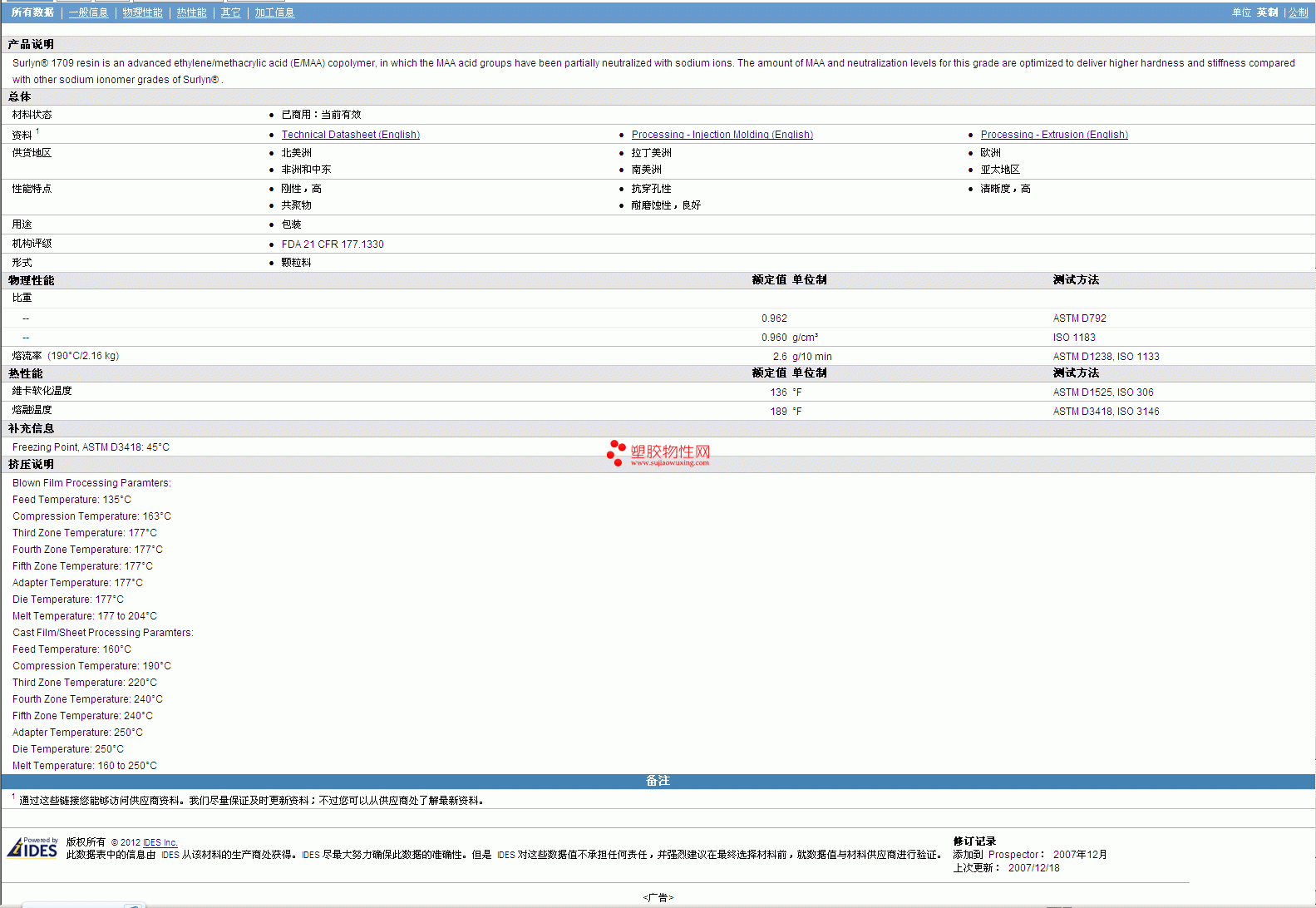Click the Adapter Temperature: 250°C line
This screenshot has height=908, width=1316.
click(77, 733)
